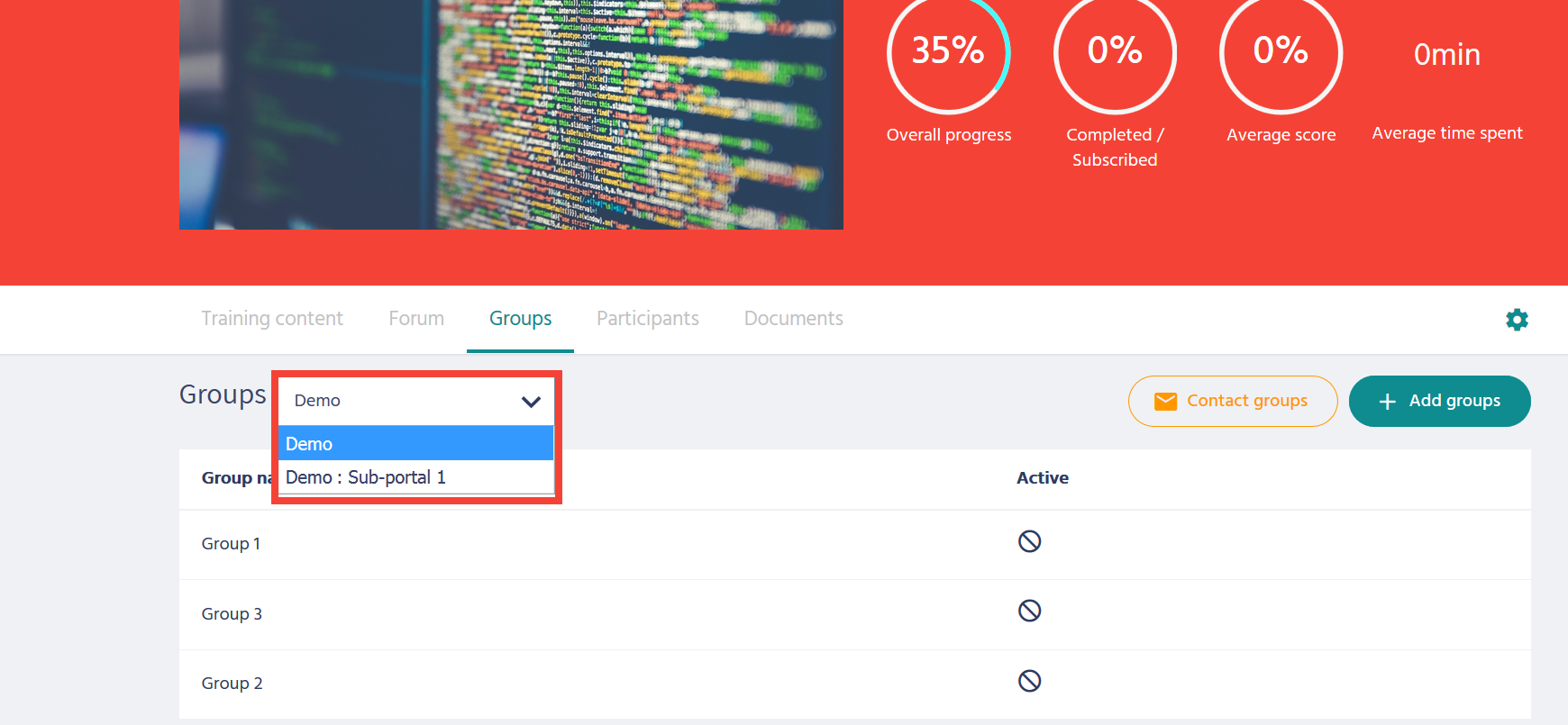Click the Active column header
Viewport: 1568px width, 725px height.
point(1042,478)
